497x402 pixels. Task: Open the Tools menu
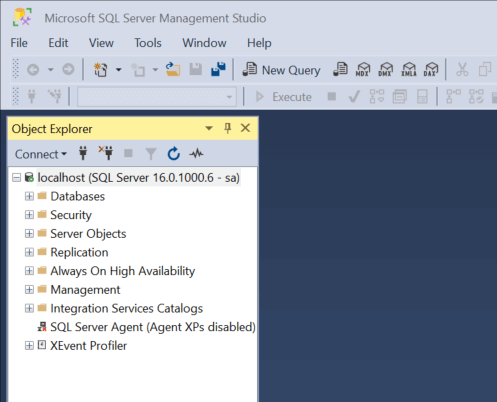pos(148,43)
